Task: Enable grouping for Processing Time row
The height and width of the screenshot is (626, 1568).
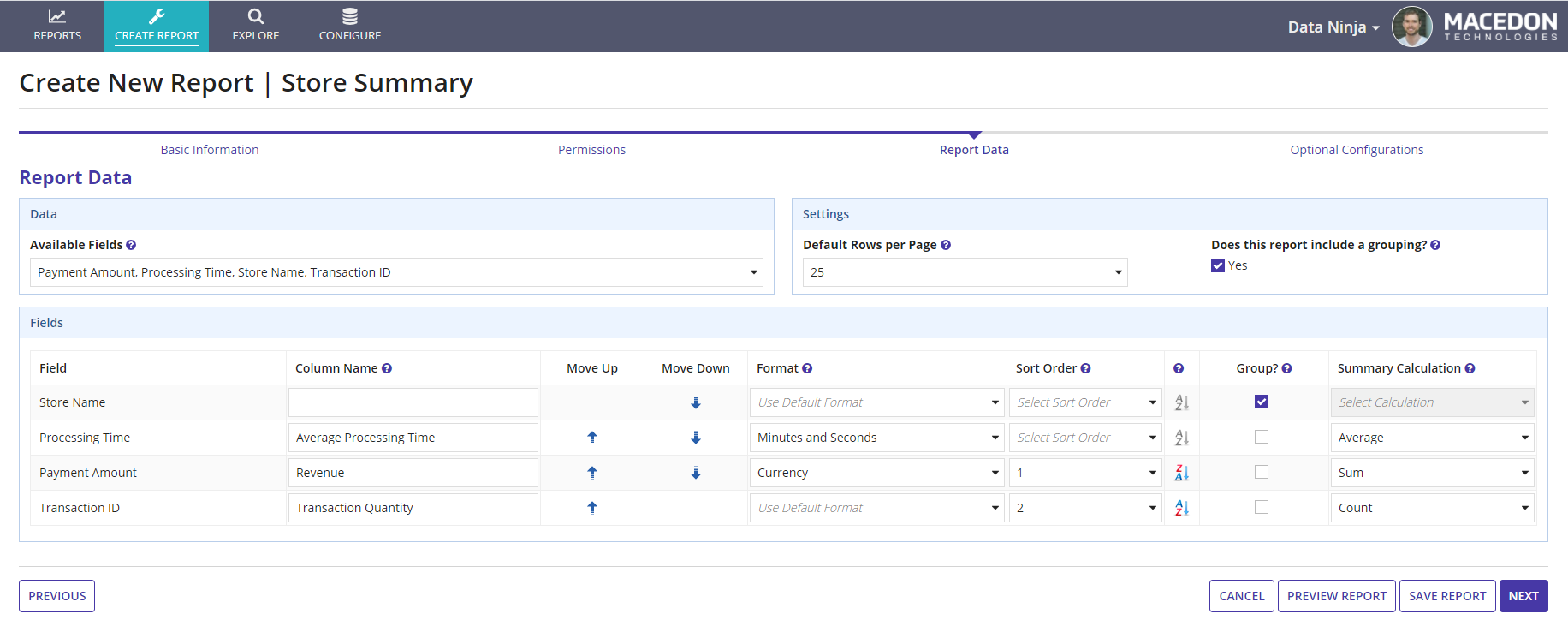Action: tap(1261, 438)
